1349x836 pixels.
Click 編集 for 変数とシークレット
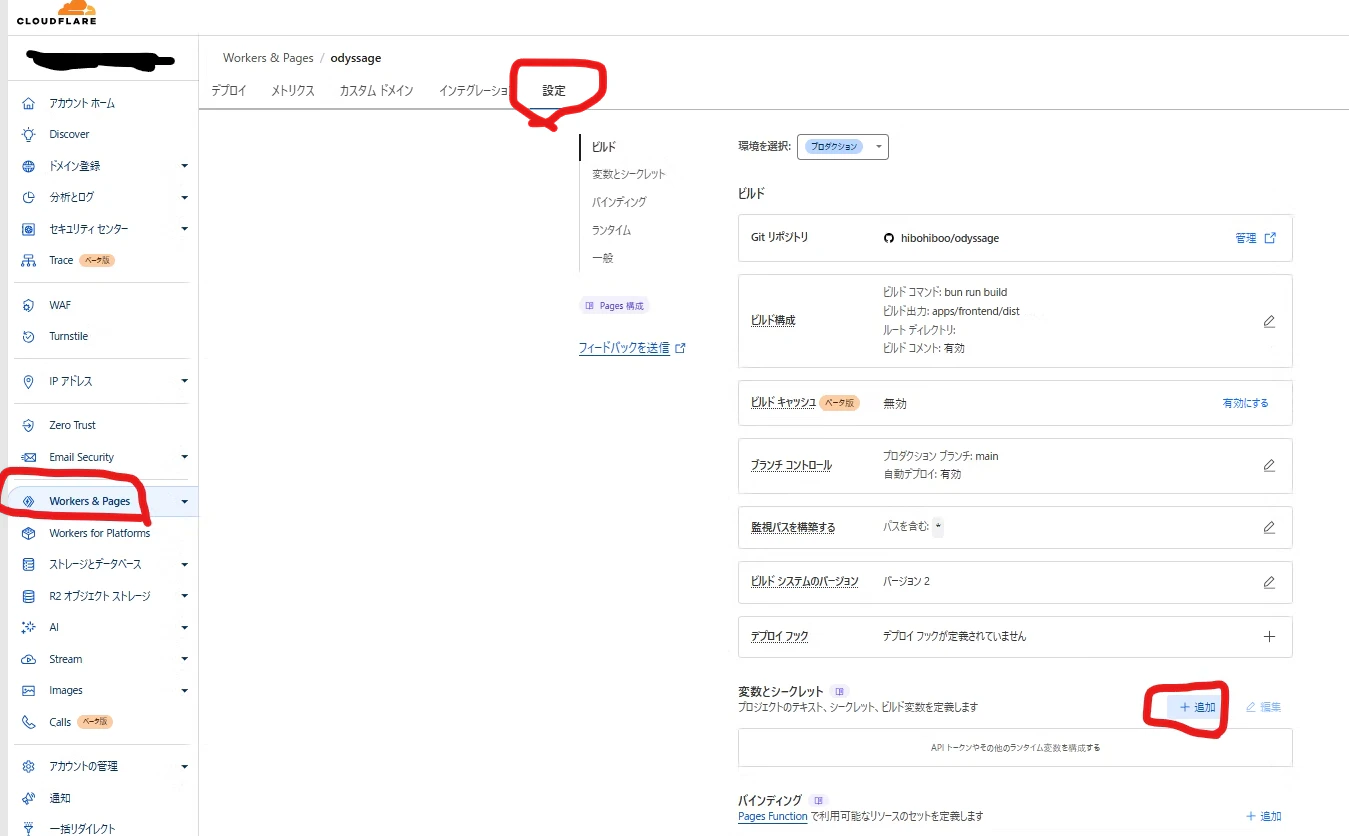pyautogui.click(x=1263, y=707)
